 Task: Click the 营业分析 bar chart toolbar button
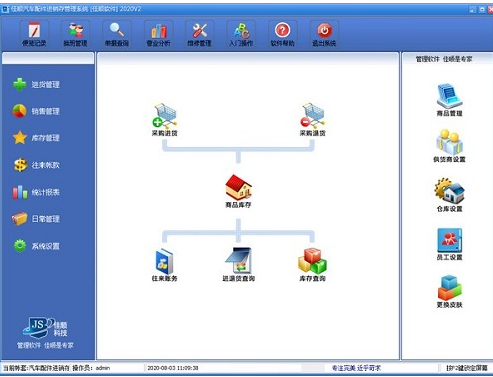click(x=158, y=34)
